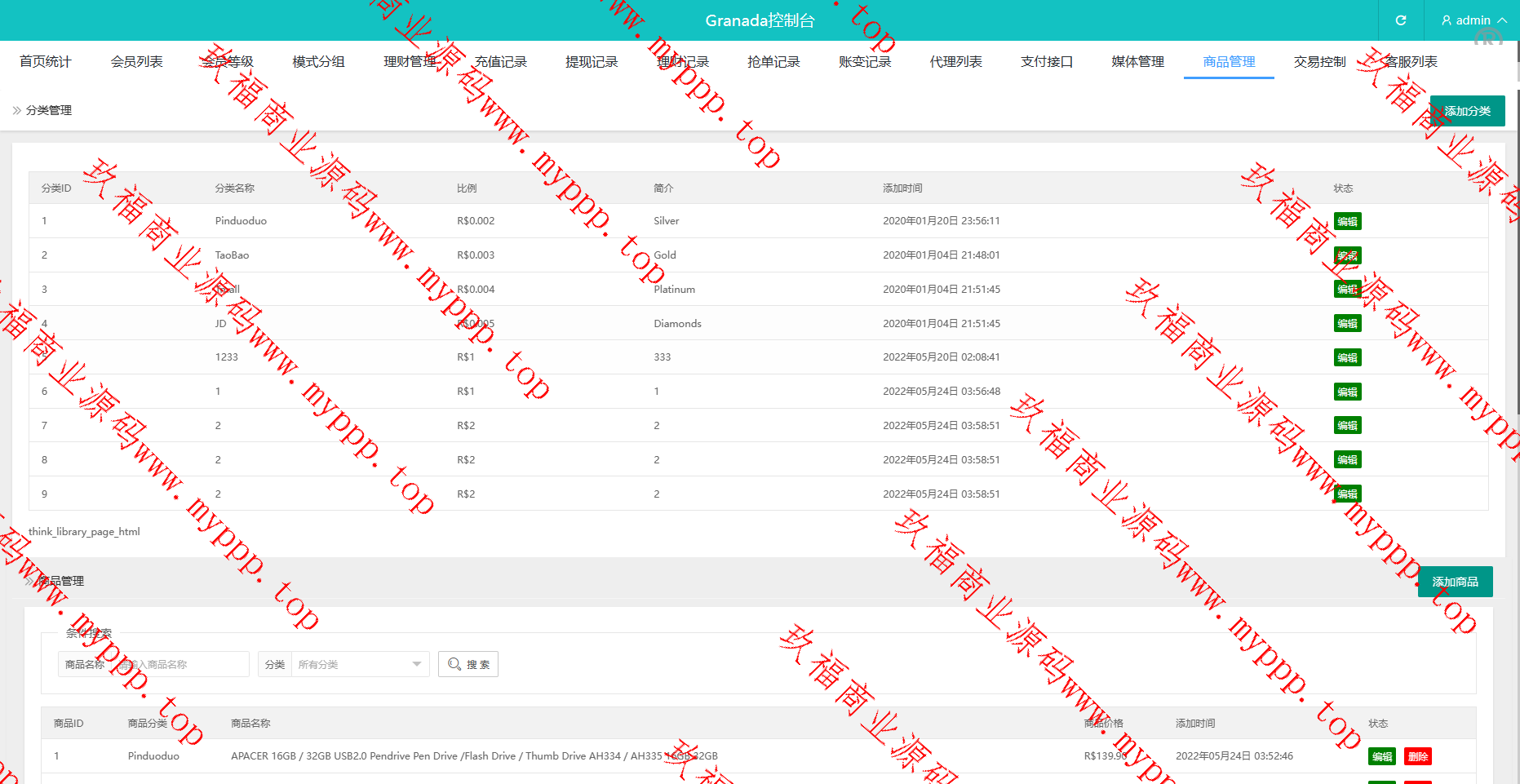Edit the 1233 category row
This screenshot has width=1520, height=784.
tap(1347, 357)
